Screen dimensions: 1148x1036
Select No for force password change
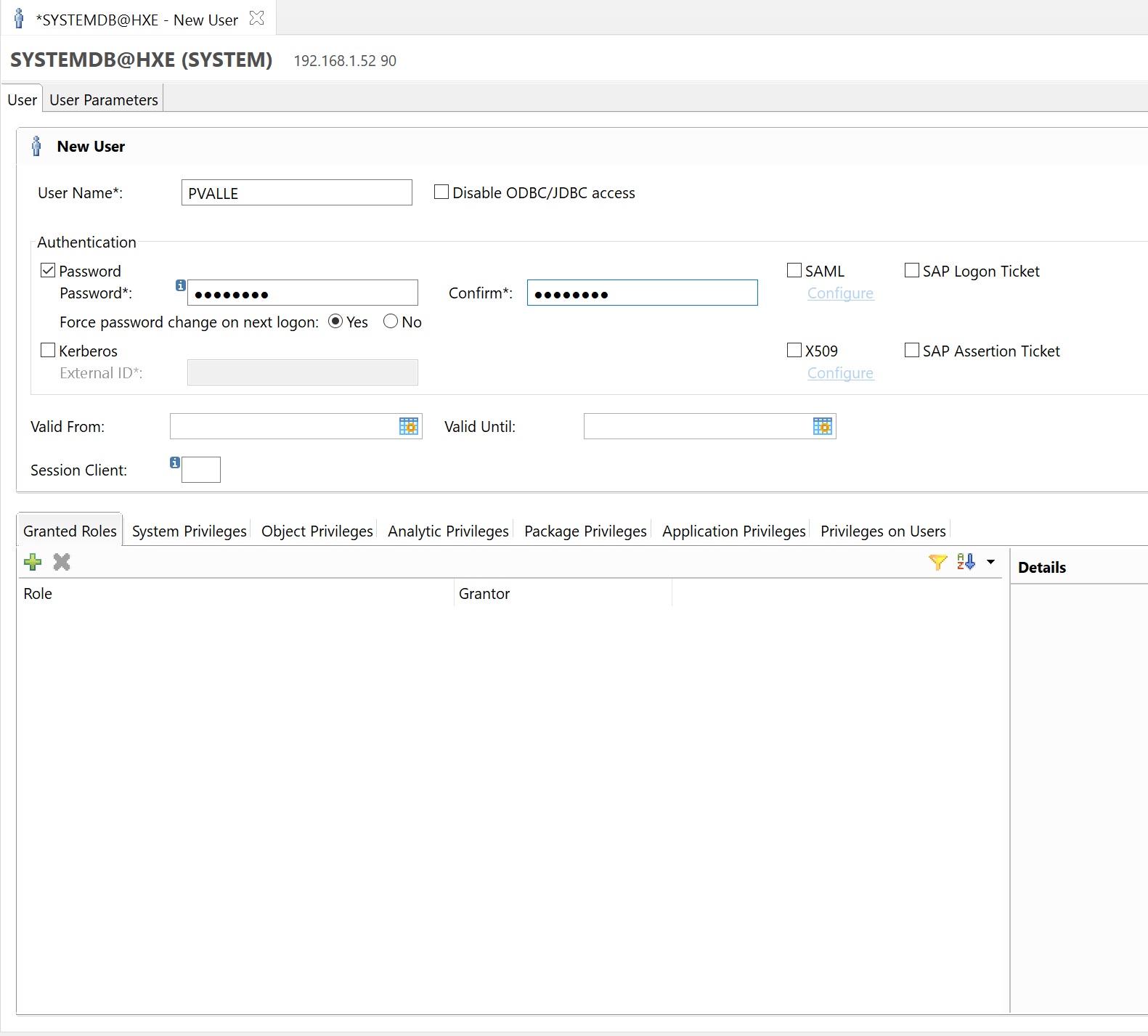pos(391,322)
